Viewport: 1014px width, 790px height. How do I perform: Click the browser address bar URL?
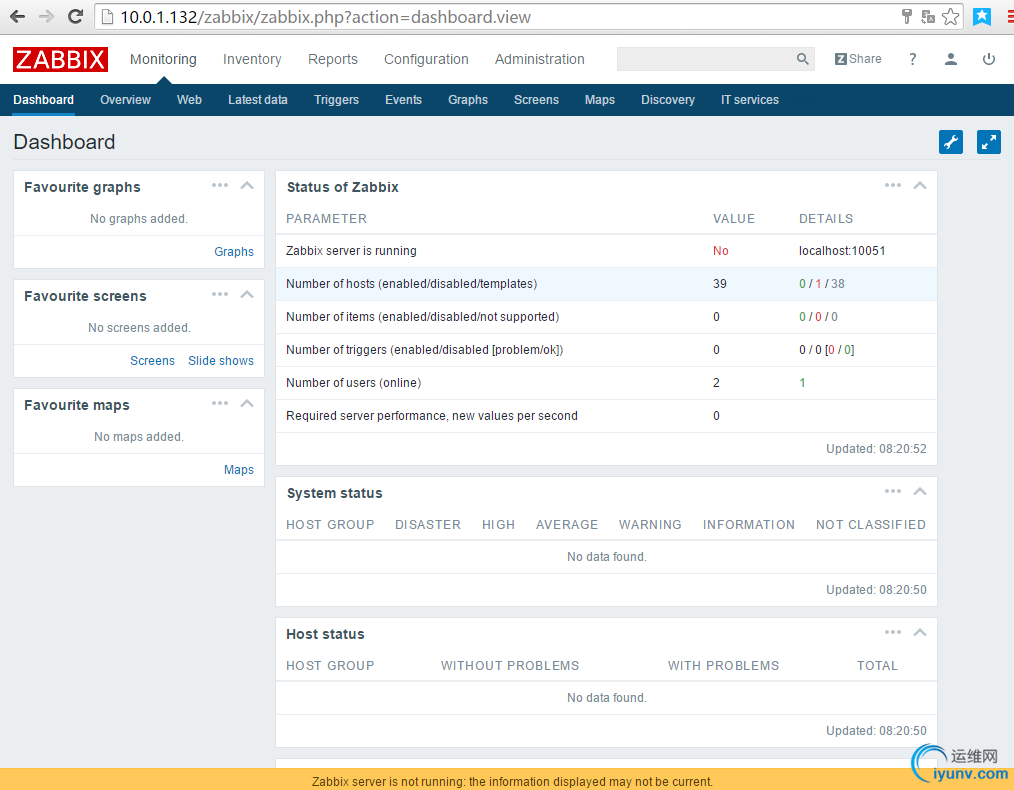click(325, 17)
